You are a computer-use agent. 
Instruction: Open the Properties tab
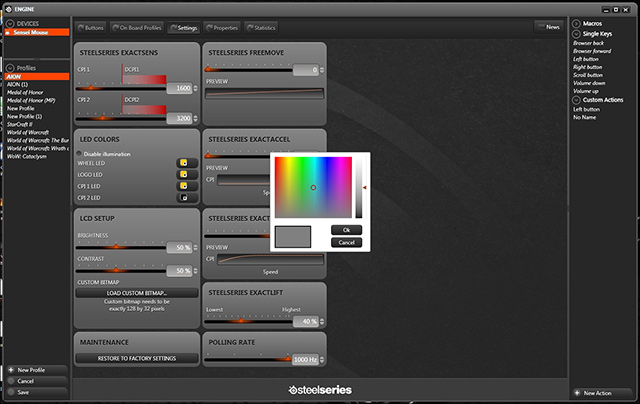click(x=222, y=28)
